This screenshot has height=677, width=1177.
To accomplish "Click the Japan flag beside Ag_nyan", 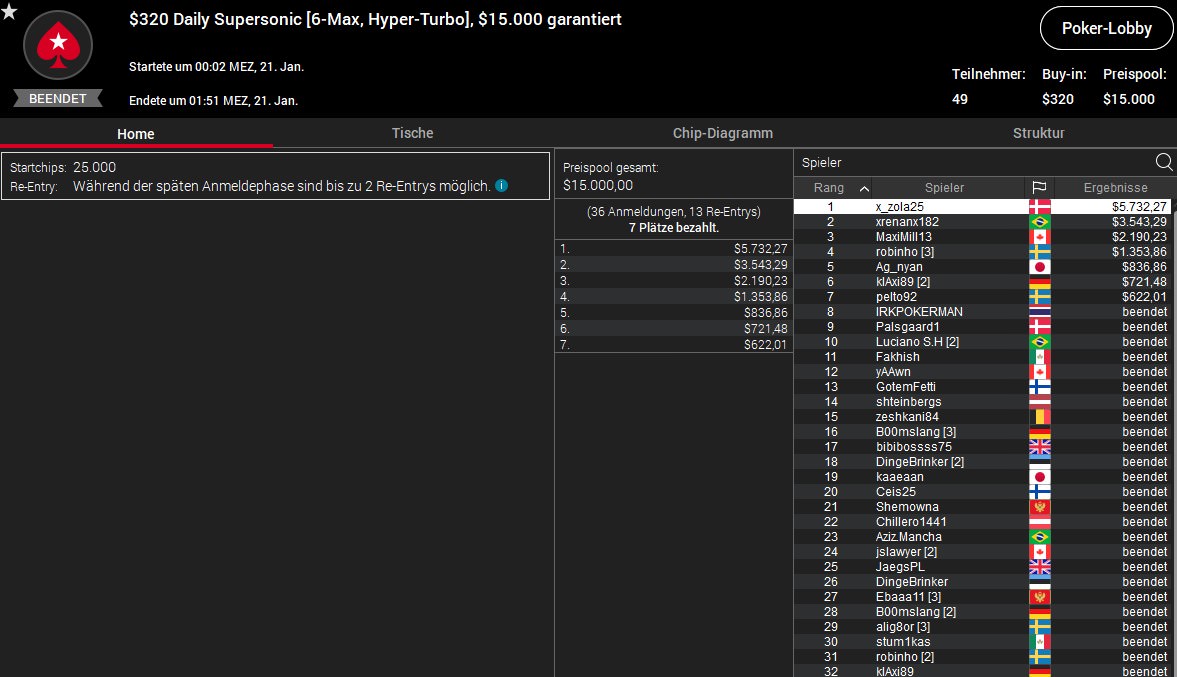I will point(1039,267).
